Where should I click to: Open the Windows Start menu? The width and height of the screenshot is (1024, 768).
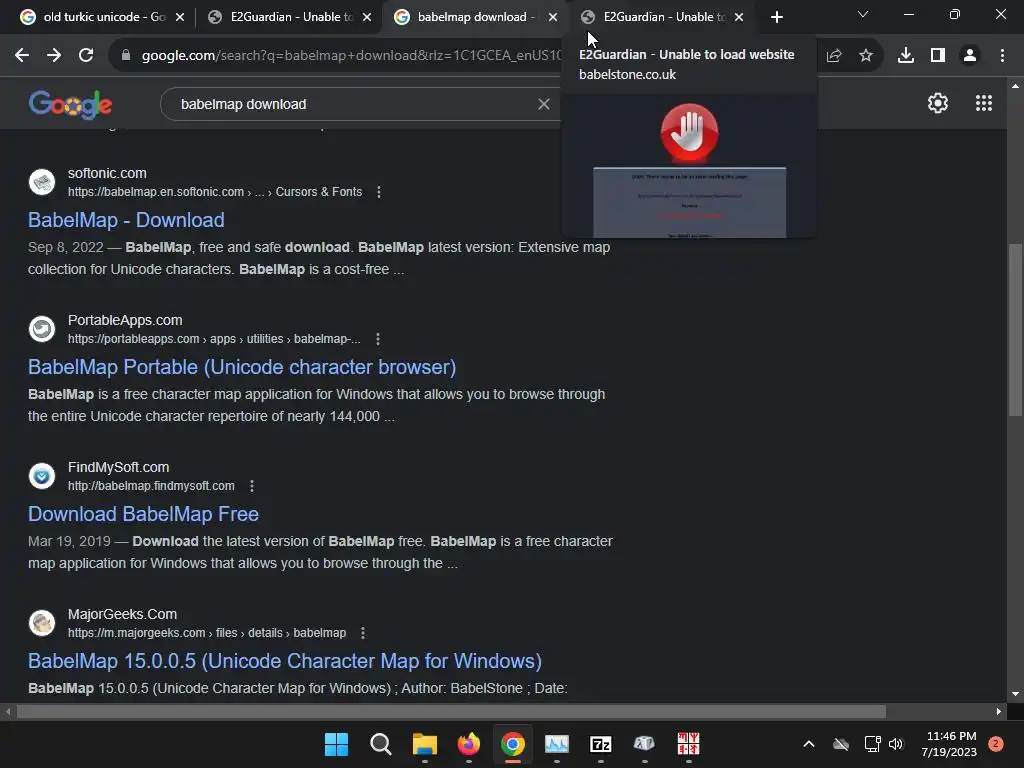(336, 744)
